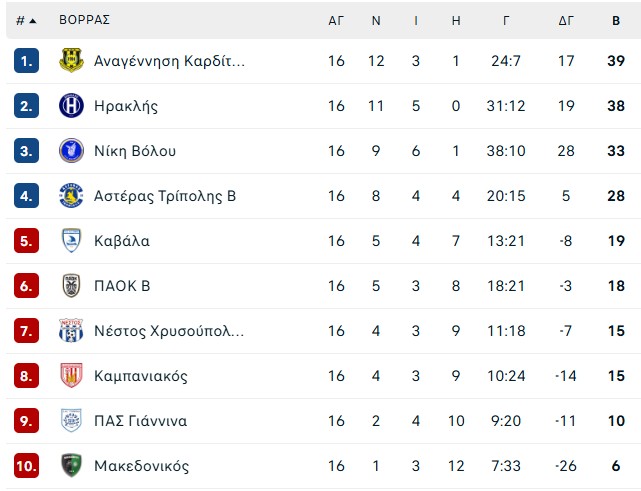The height and width of the screenshot is (491, 641).
Task: Sort table by rank using # arrow
Action: pos(26,20)
